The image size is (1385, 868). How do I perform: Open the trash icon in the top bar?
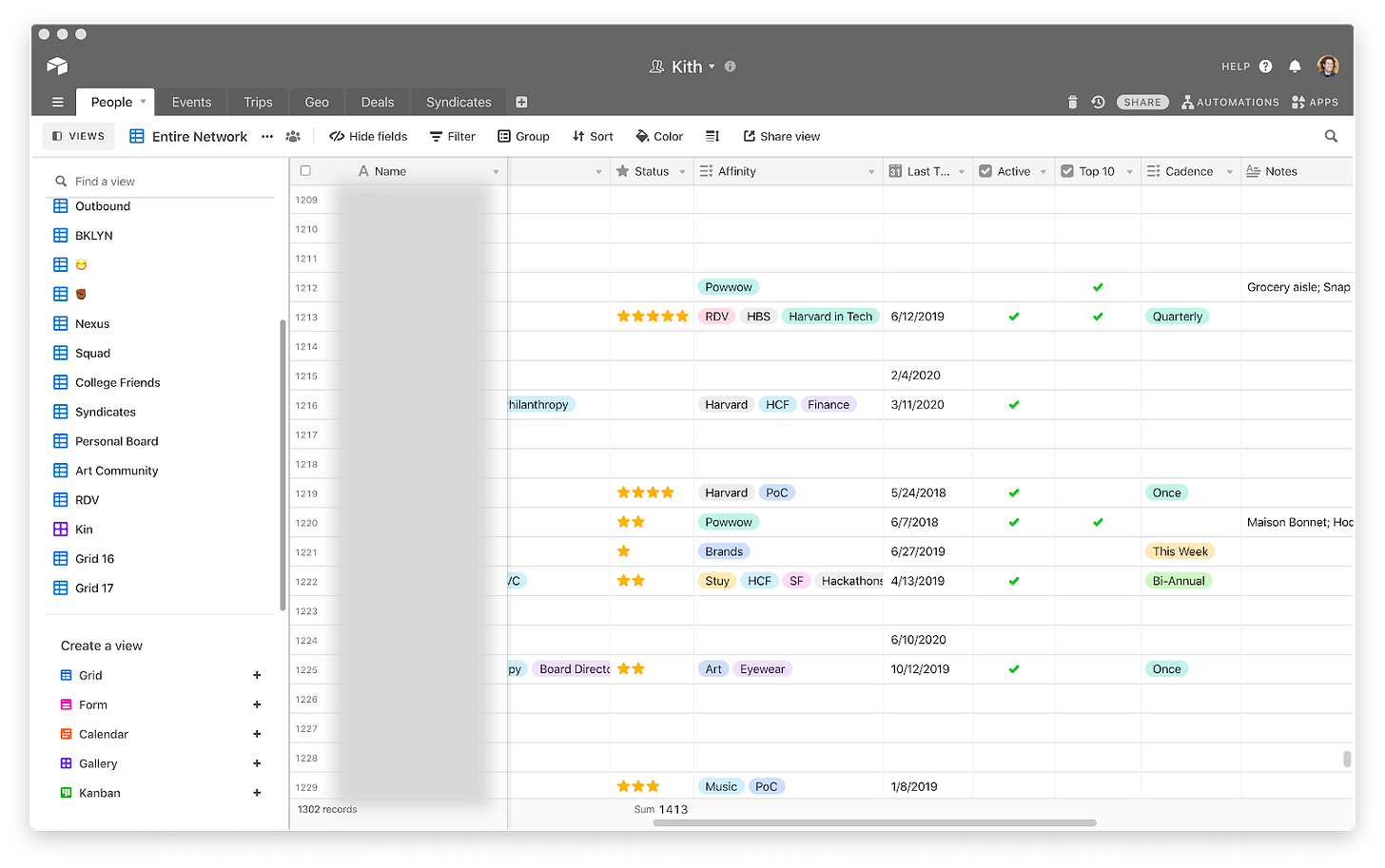click(x=1072, y=103)
